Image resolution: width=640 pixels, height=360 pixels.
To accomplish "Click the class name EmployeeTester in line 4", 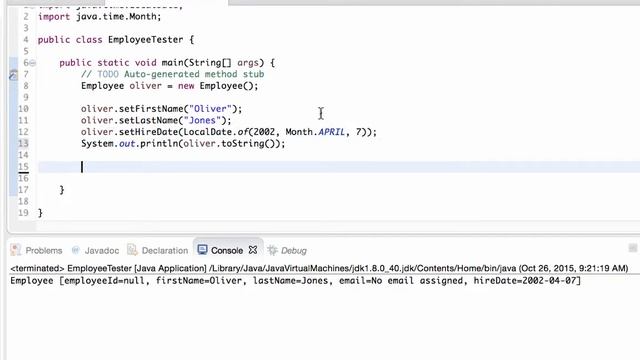I will point(146,40).
